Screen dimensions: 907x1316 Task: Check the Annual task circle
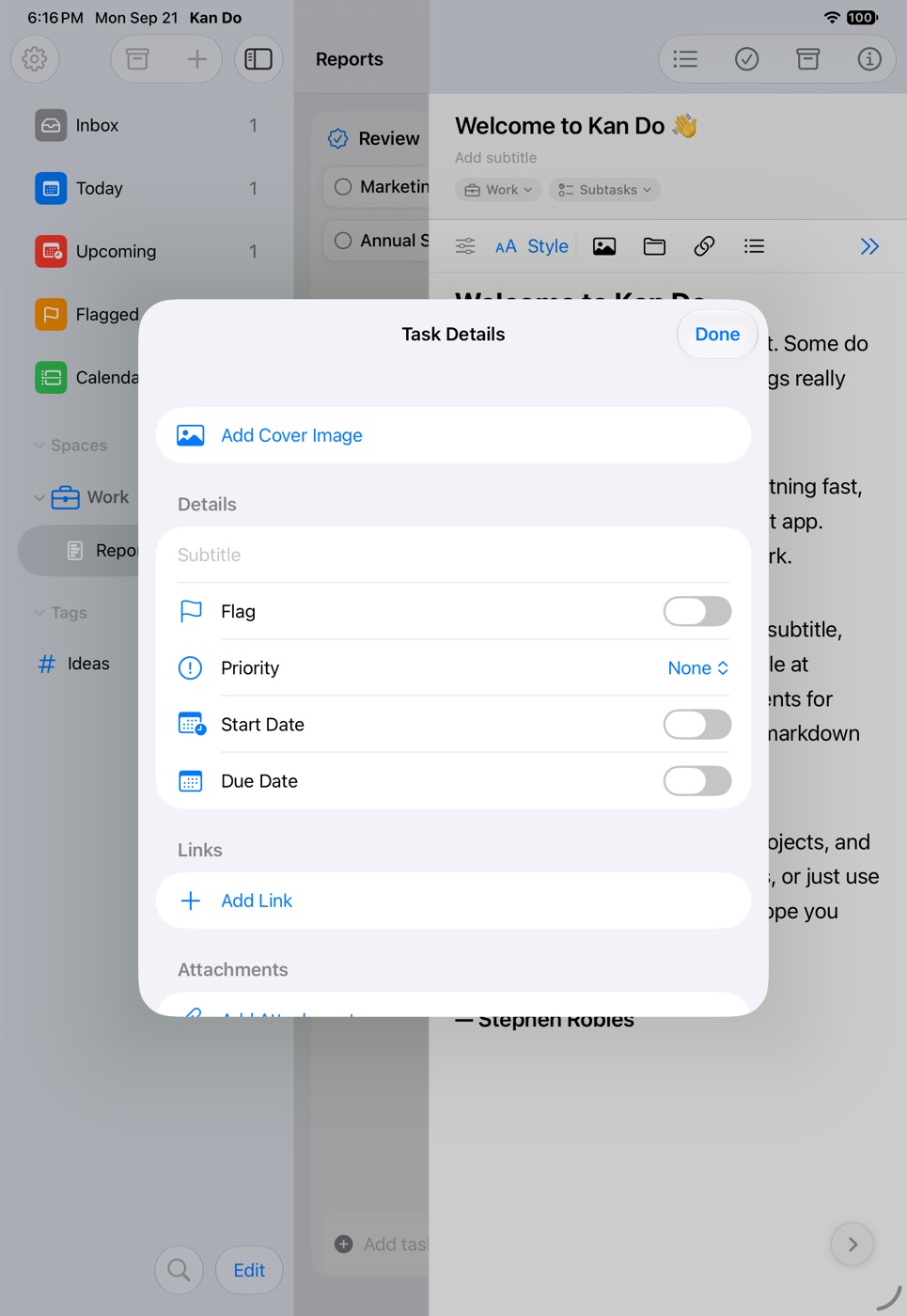pyautogui.click(x=343, y=241)
